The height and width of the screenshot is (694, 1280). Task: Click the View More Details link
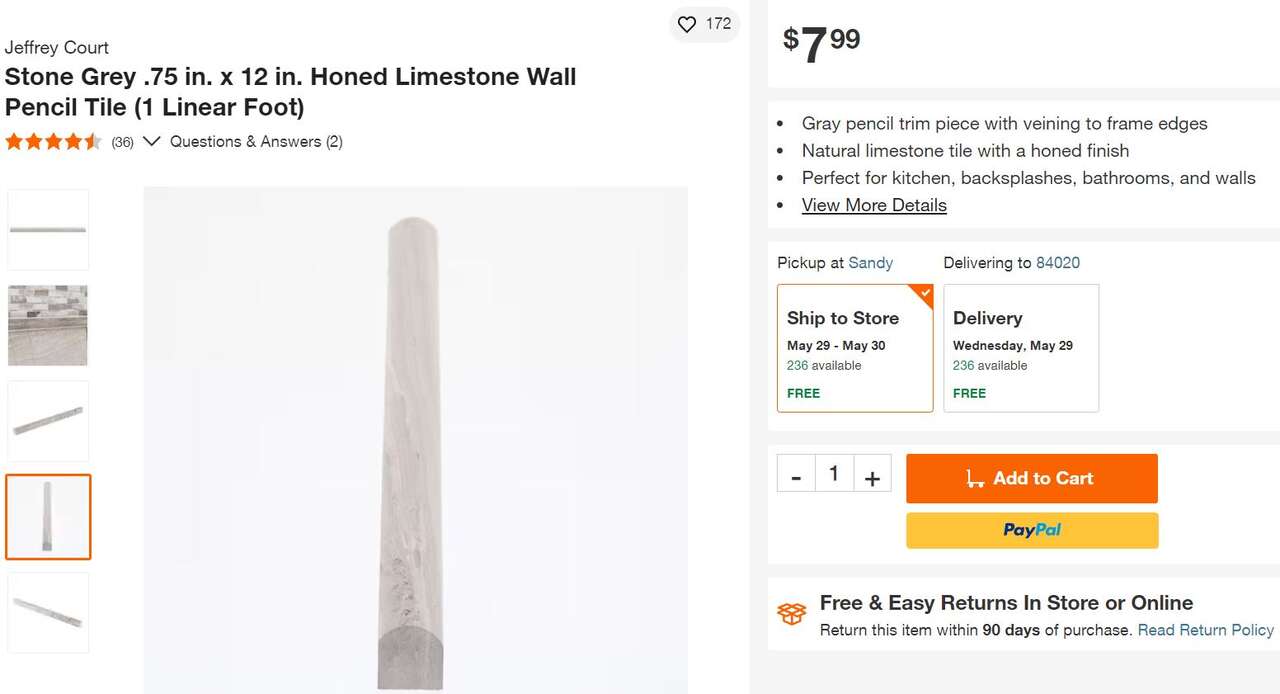tap(874, 205)
